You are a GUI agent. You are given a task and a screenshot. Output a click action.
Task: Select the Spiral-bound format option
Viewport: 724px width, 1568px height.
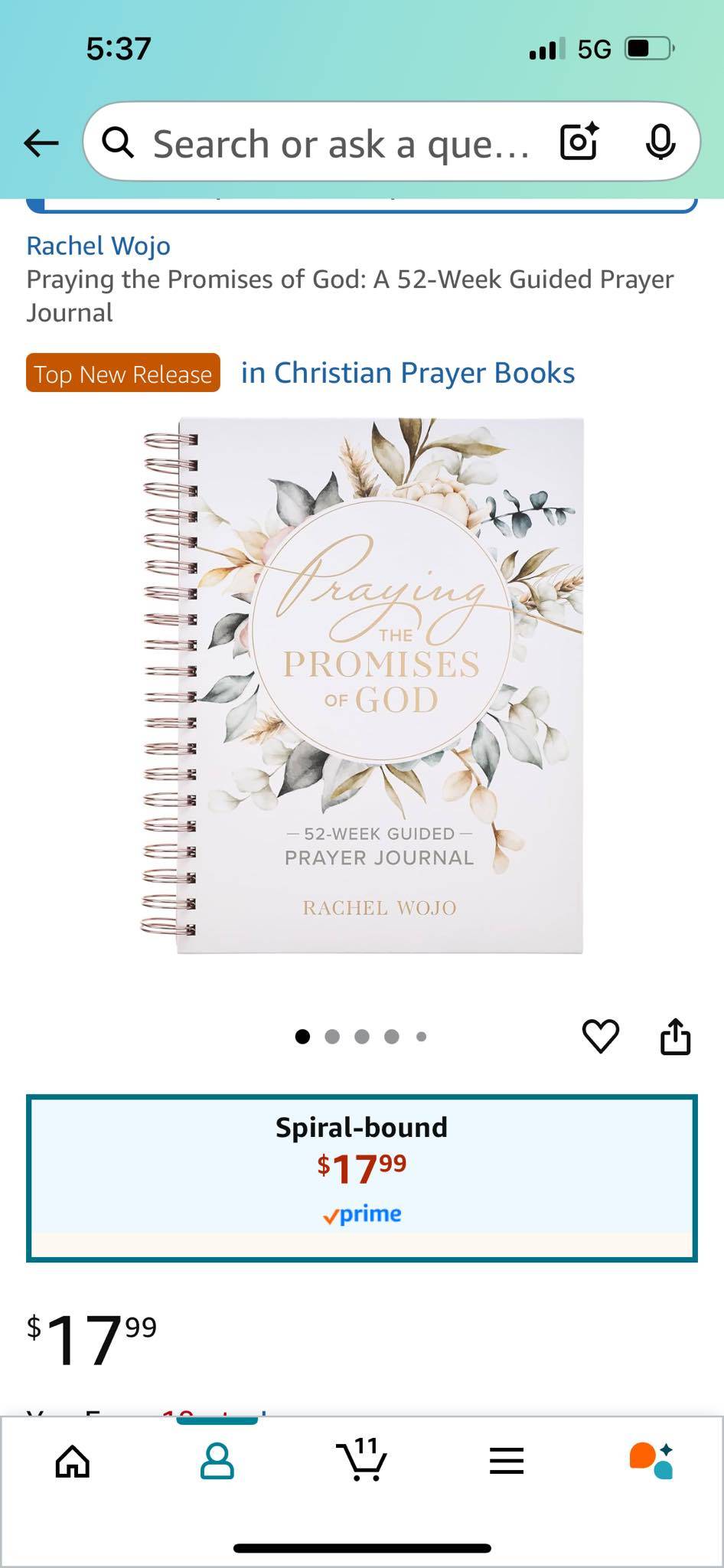pos(362,1178)
